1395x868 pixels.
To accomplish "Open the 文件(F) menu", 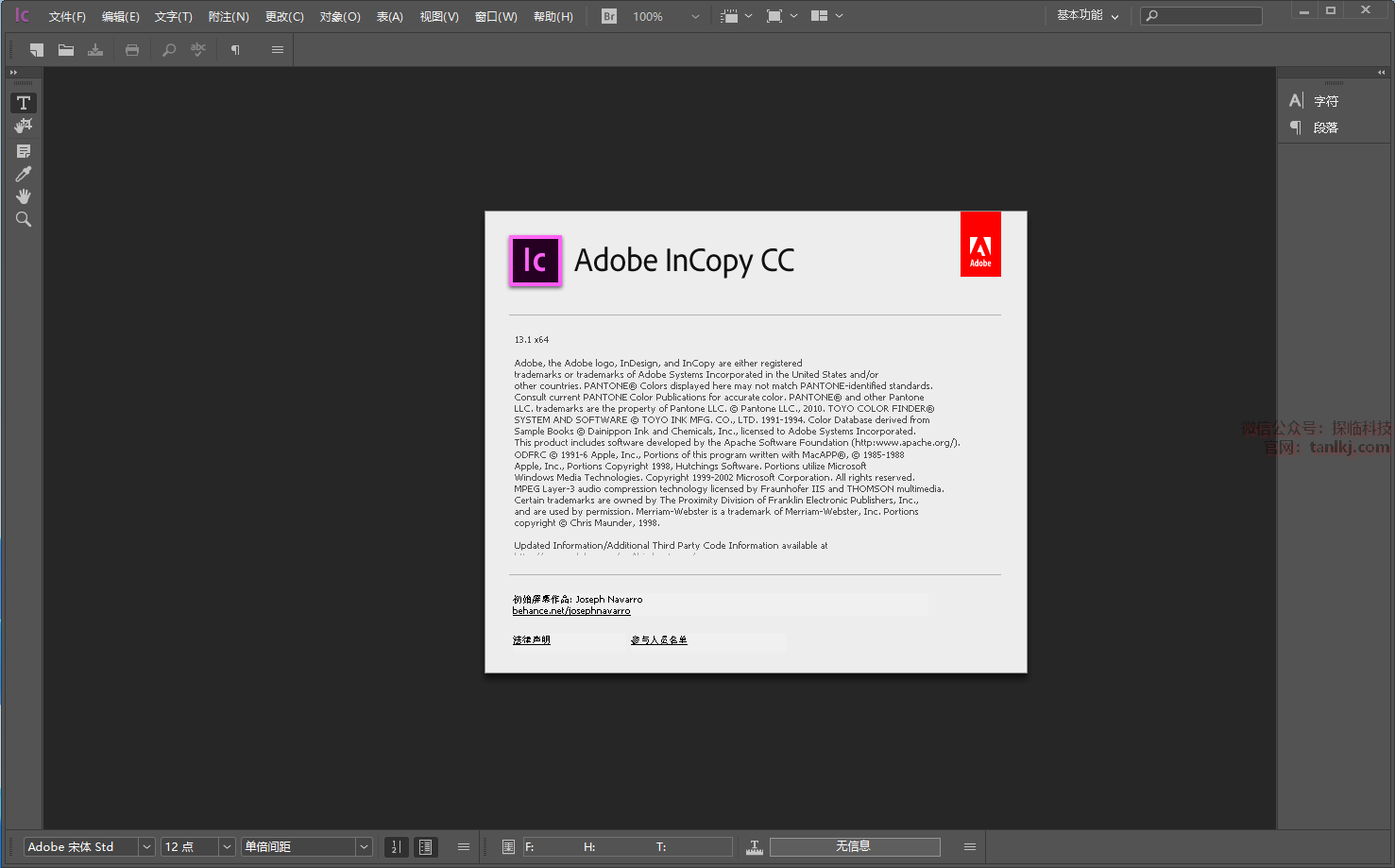I will (67, 16).
